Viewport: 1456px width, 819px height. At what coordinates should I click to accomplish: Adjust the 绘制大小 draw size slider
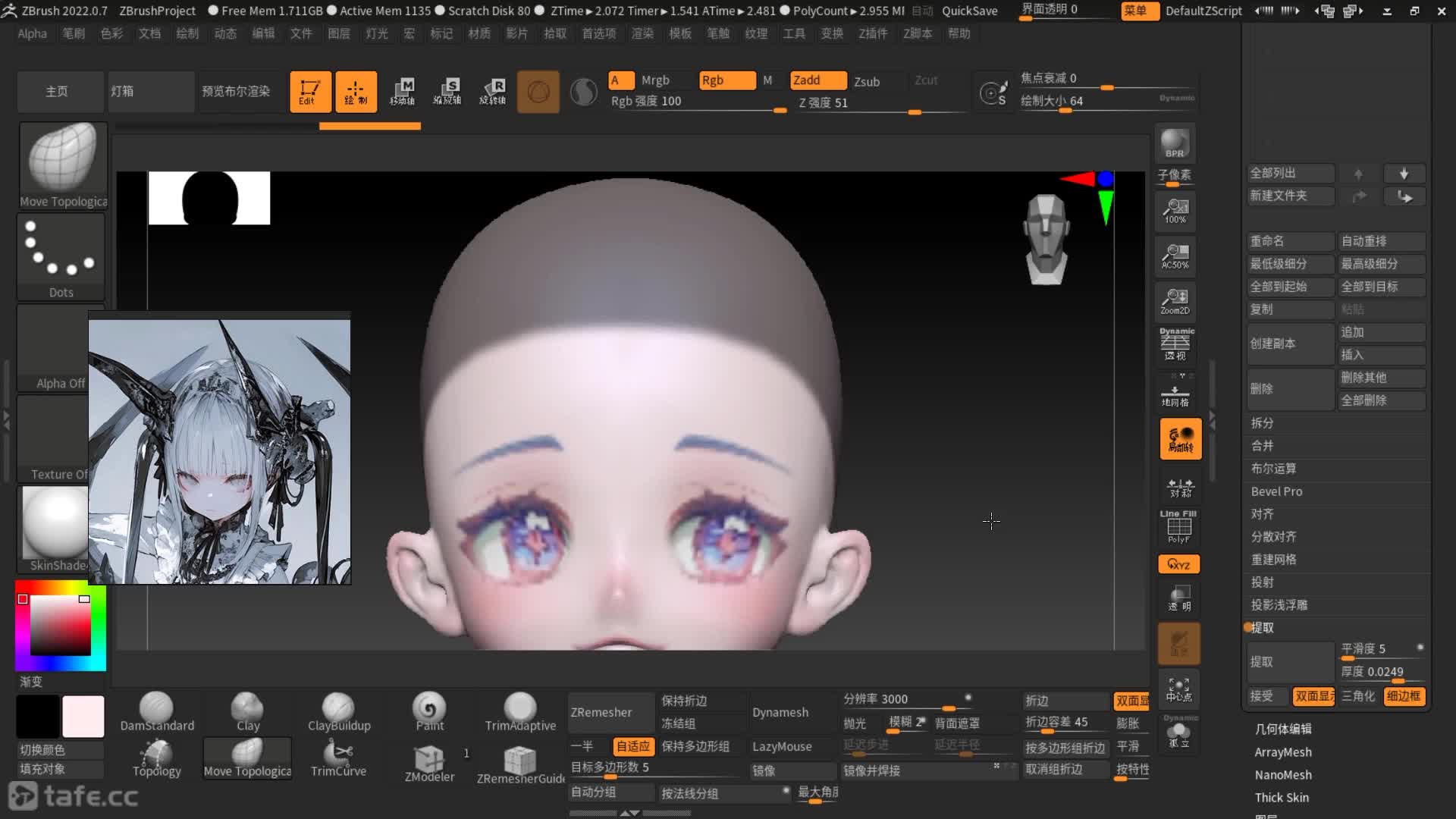pos(1107,102)
